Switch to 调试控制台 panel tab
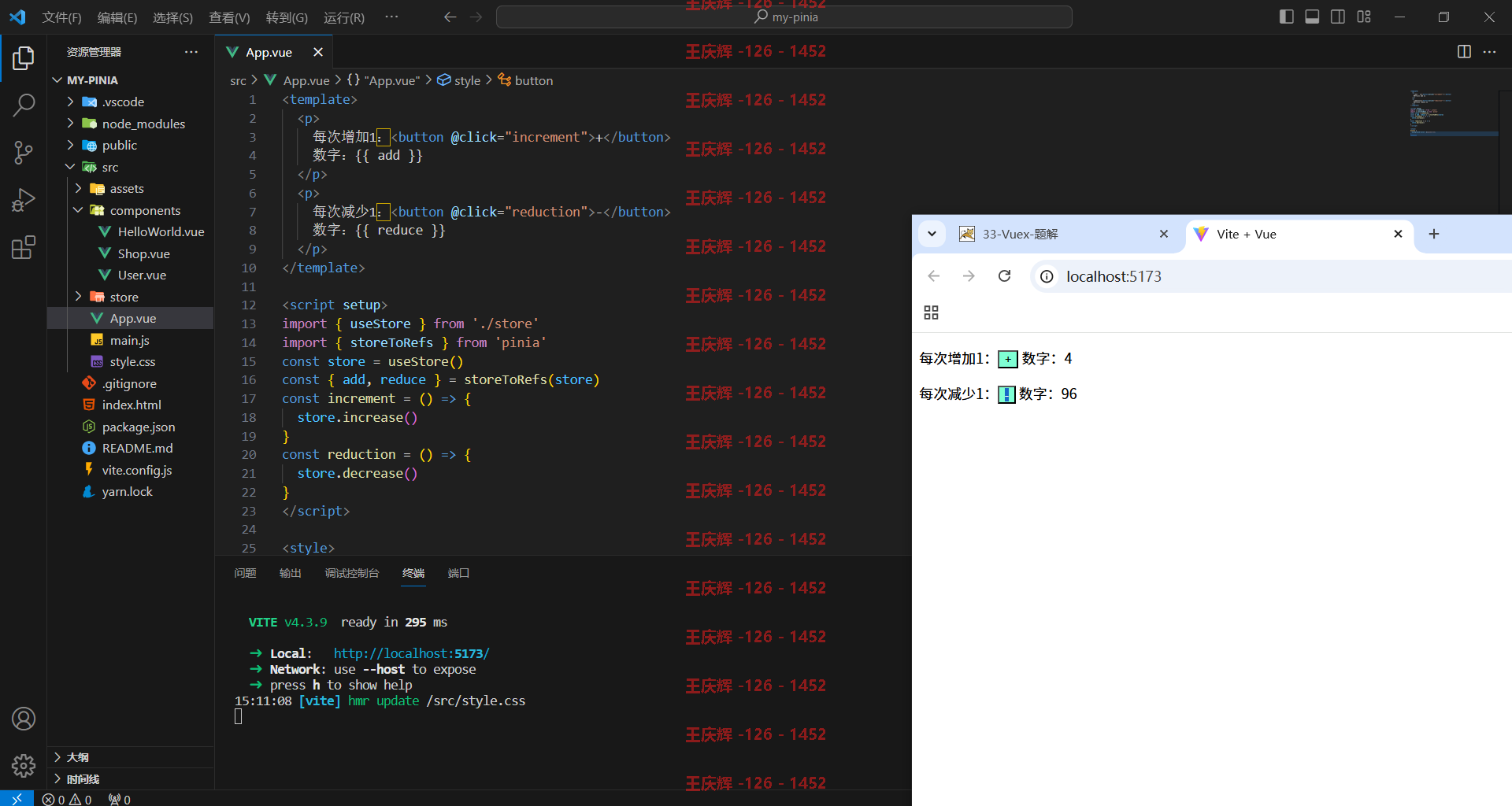1512x806 pixels. 352,573
